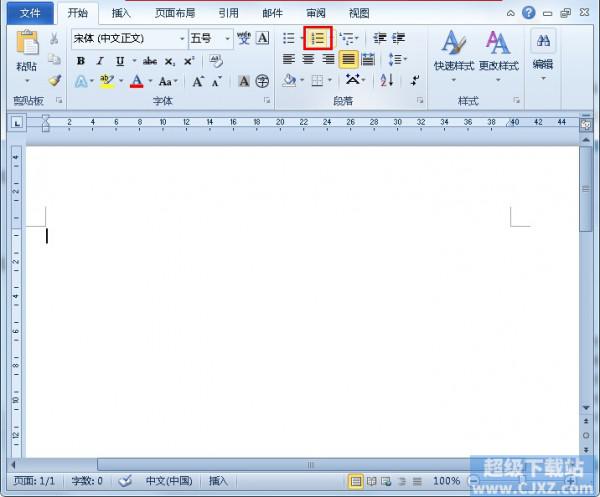Click the Distributed alignment icon
Screen dimensions: 600x497
point(368,59)
